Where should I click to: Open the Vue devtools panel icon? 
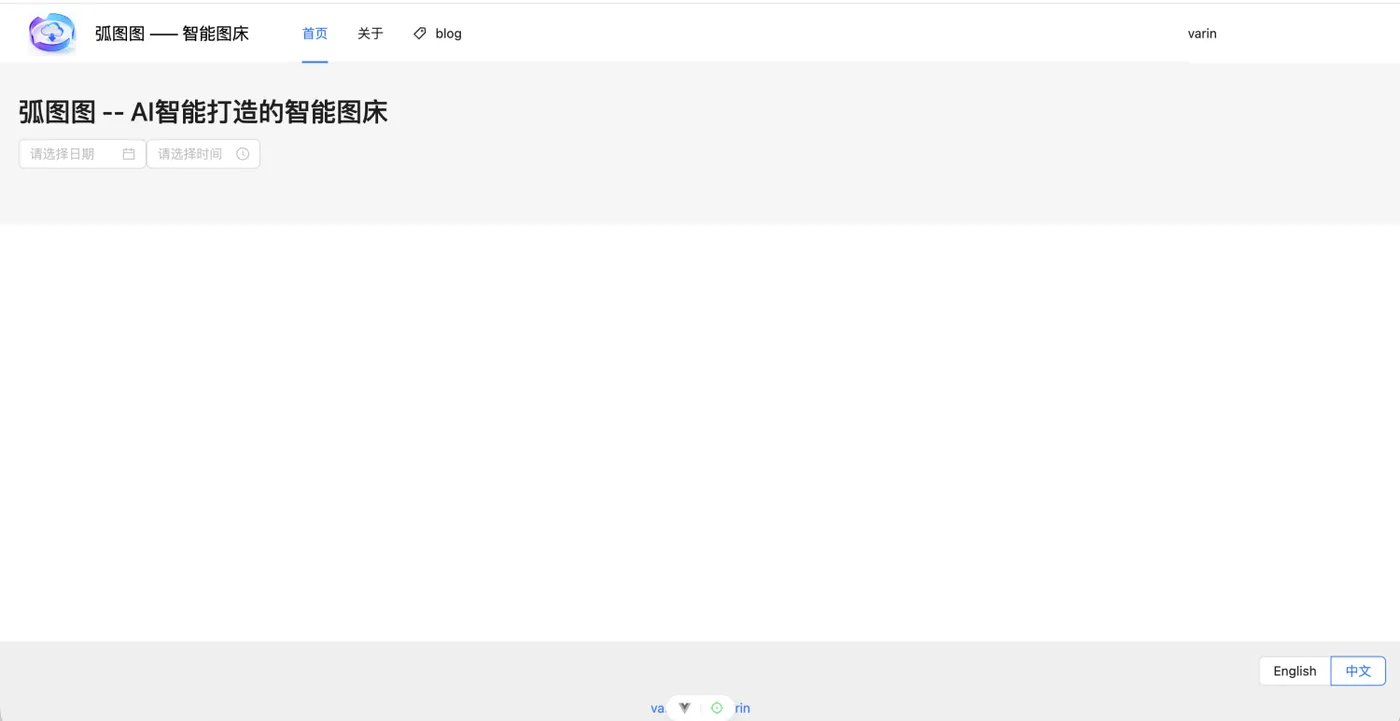[684, 708]
